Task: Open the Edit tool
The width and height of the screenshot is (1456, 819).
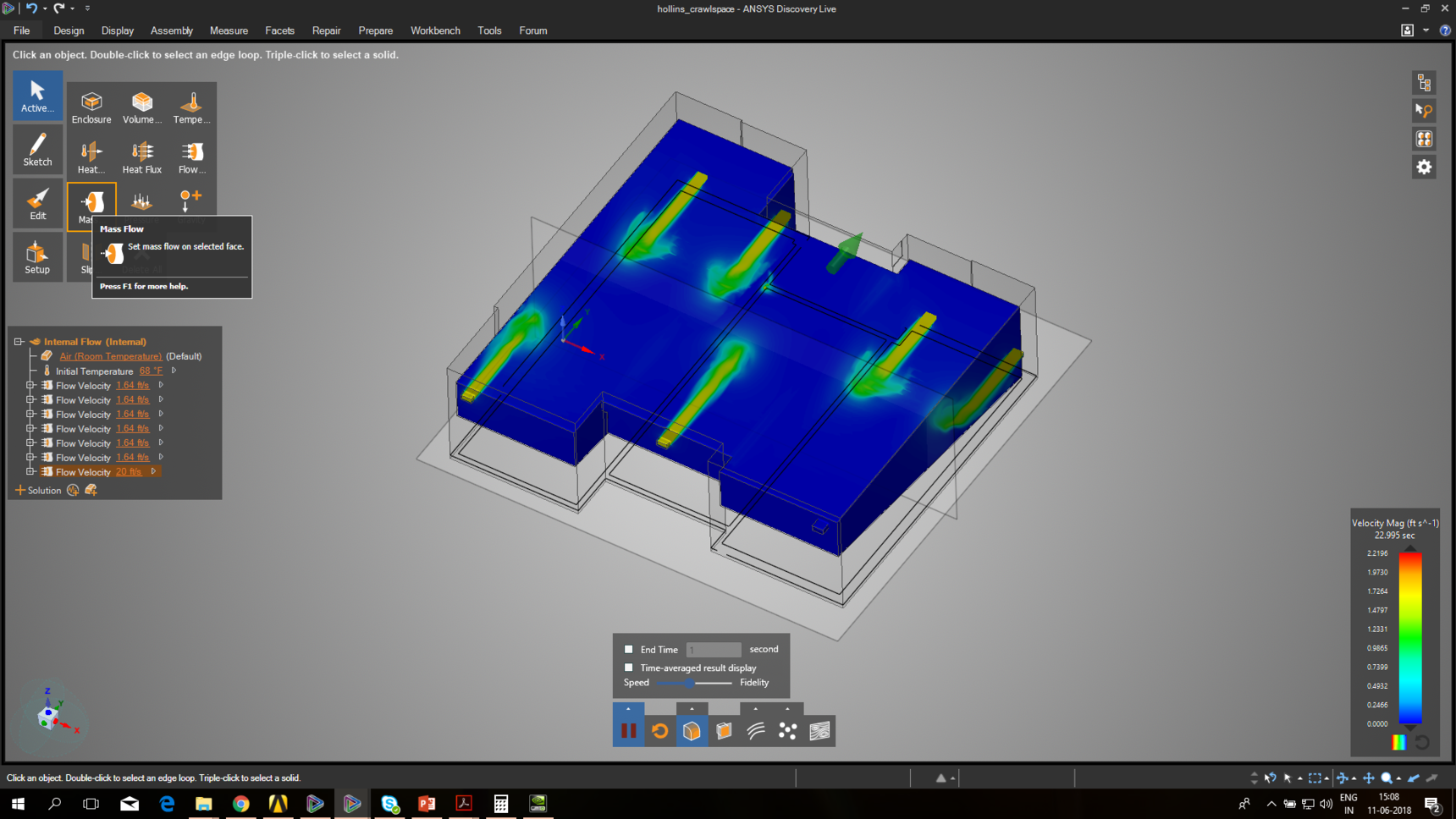Action: coord(37,204)
